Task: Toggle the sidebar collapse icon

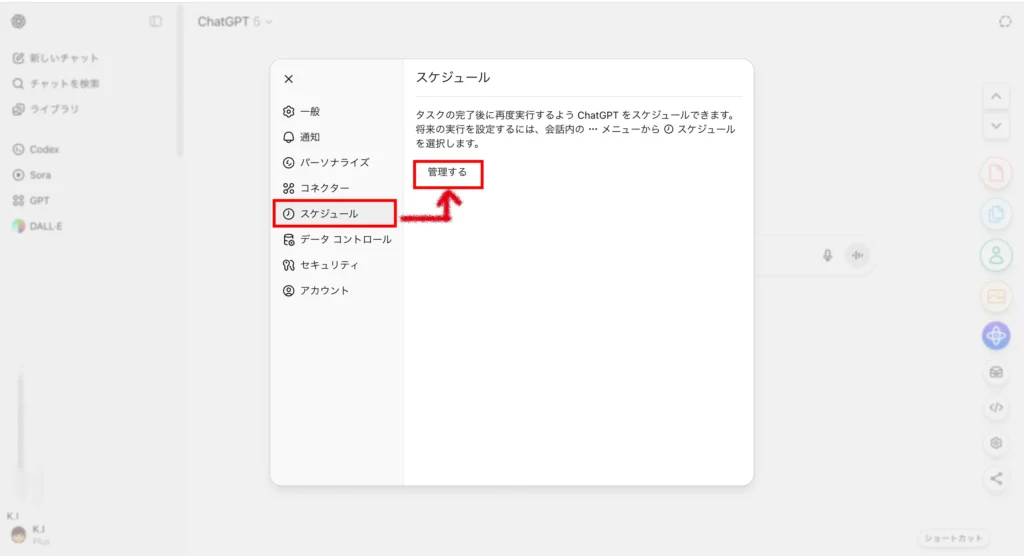Action: coord(155,22)
